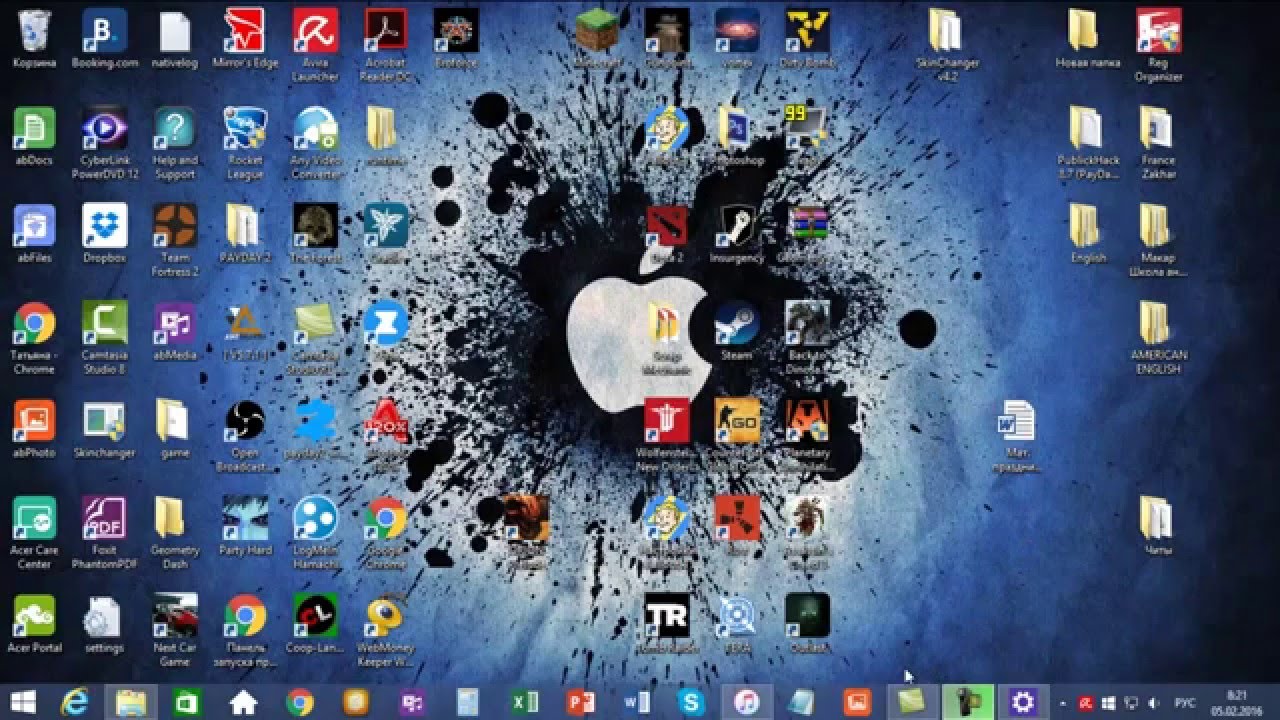Open Excel from the taskbar

point(524,702)
